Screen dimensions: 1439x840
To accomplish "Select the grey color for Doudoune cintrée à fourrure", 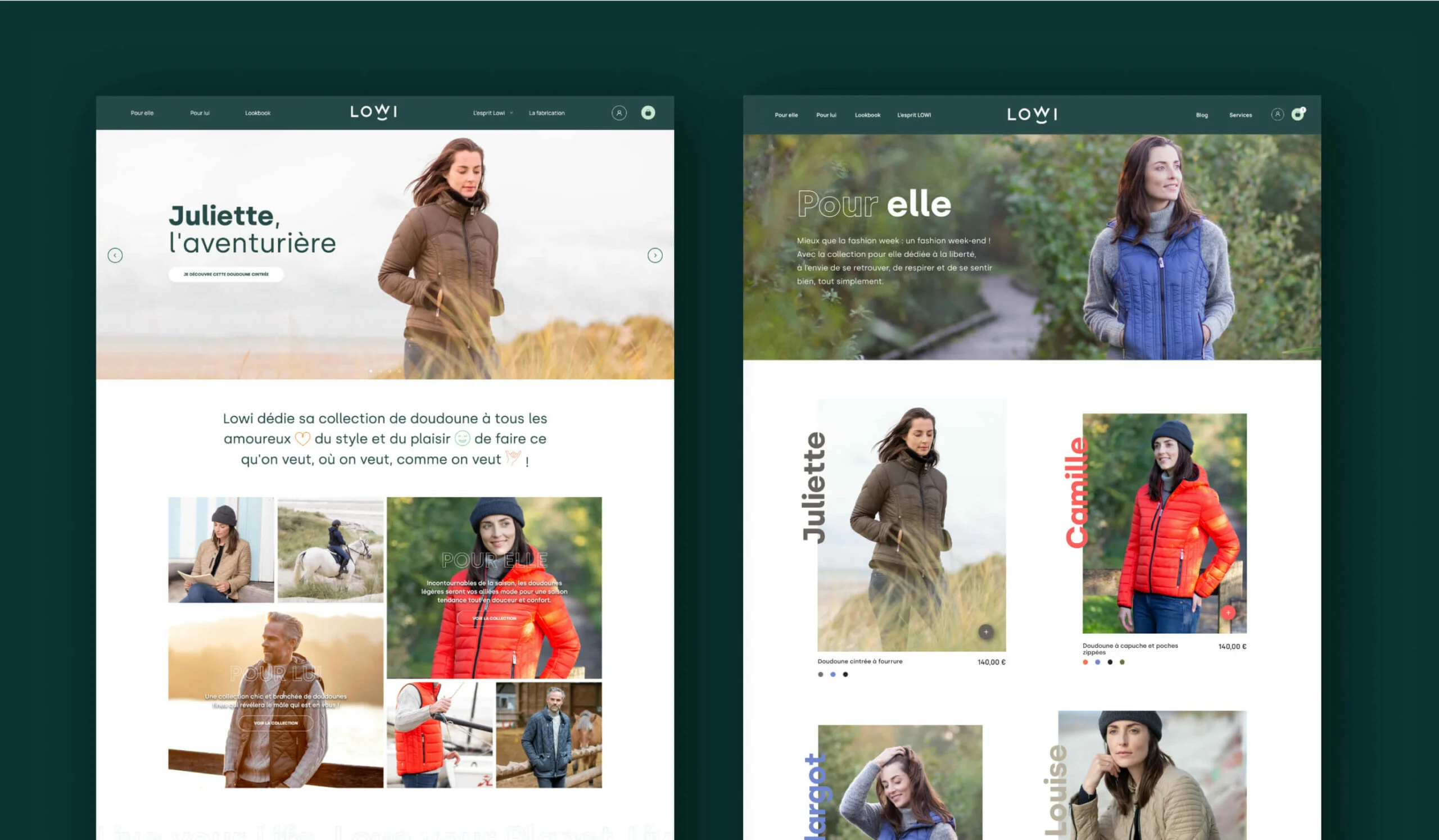I will click(821, 674).
